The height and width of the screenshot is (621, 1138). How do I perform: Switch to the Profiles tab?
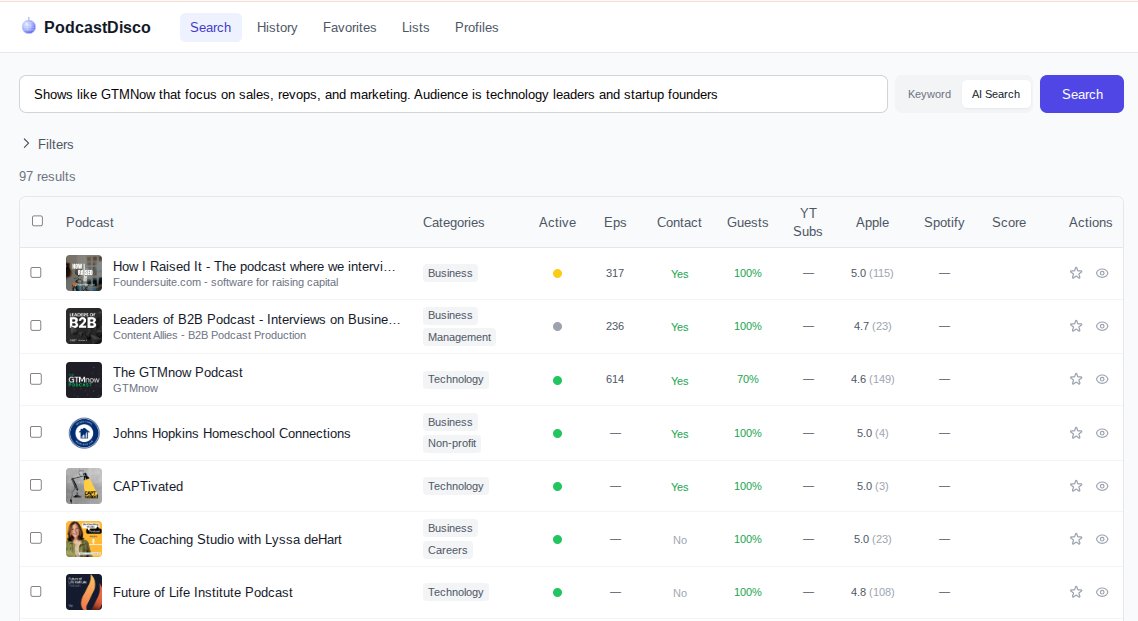point(477,28)
